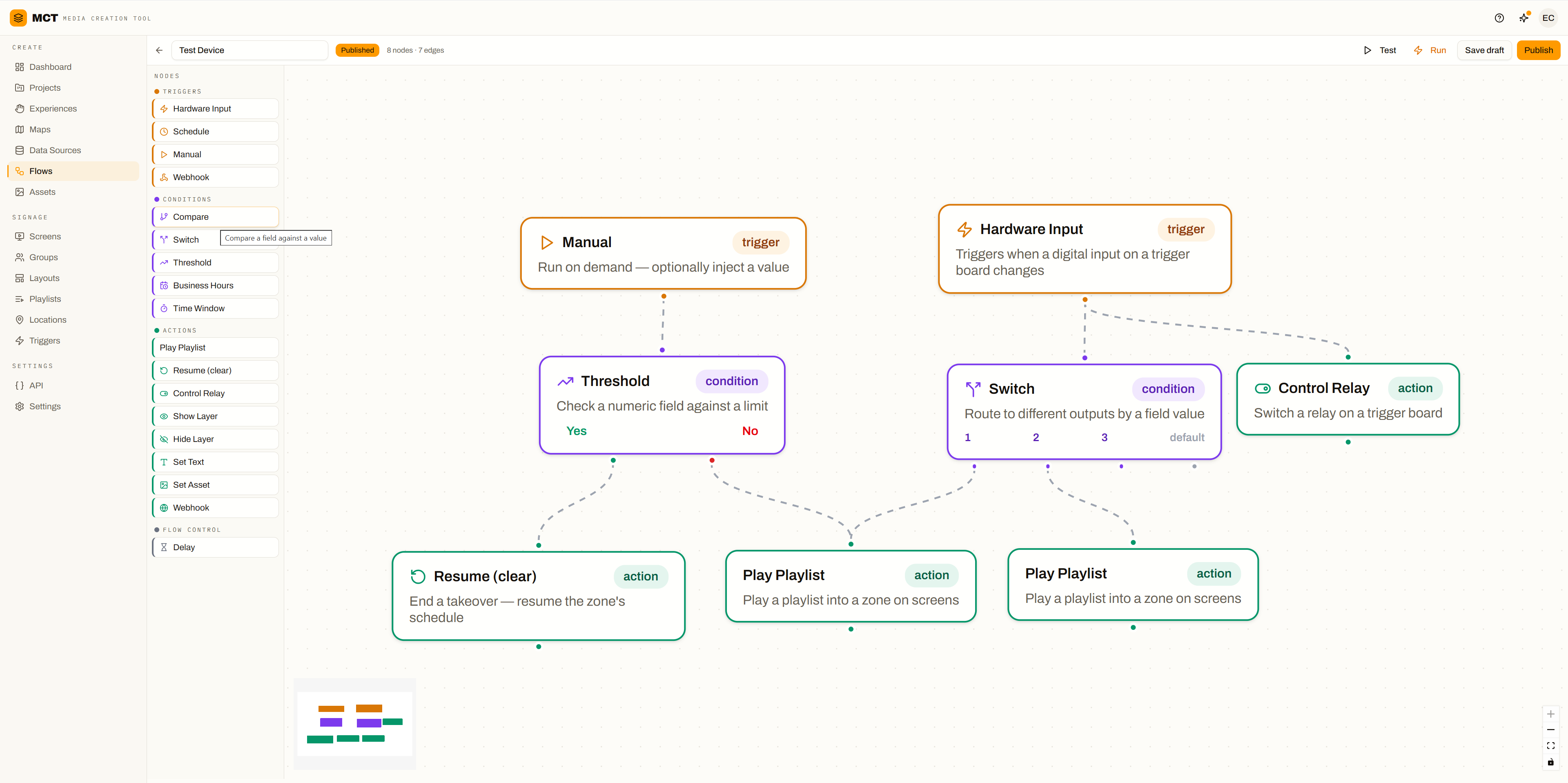
Task: Select the Threshold condition palette item
Action: pos(216,262)
